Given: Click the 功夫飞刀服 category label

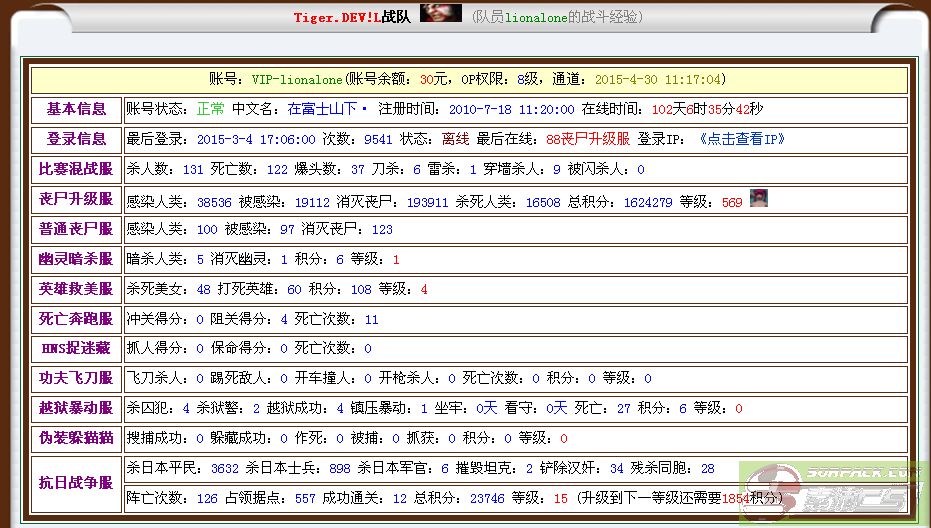Looking at the screenshot, I should [x=76, y=379].
